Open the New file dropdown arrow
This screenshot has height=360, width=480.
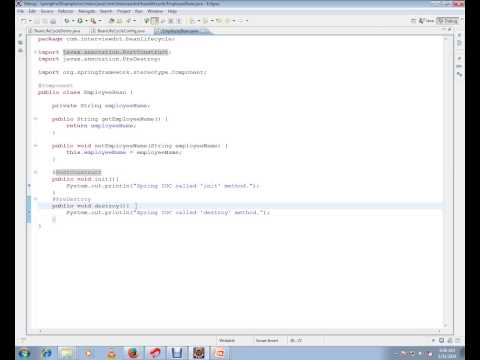[30, 21]
